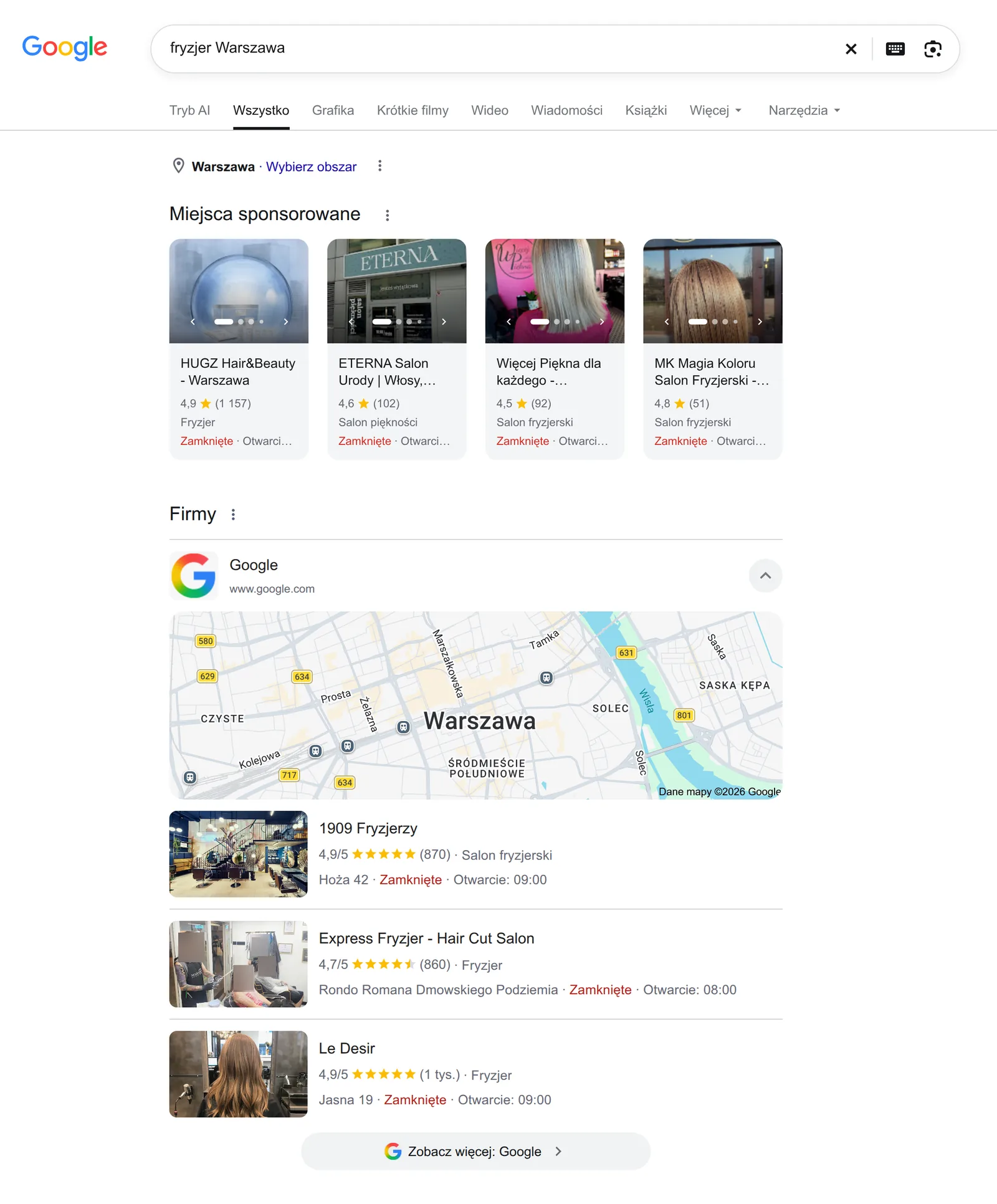Click Zobacz więcej: Google button

475,1151
